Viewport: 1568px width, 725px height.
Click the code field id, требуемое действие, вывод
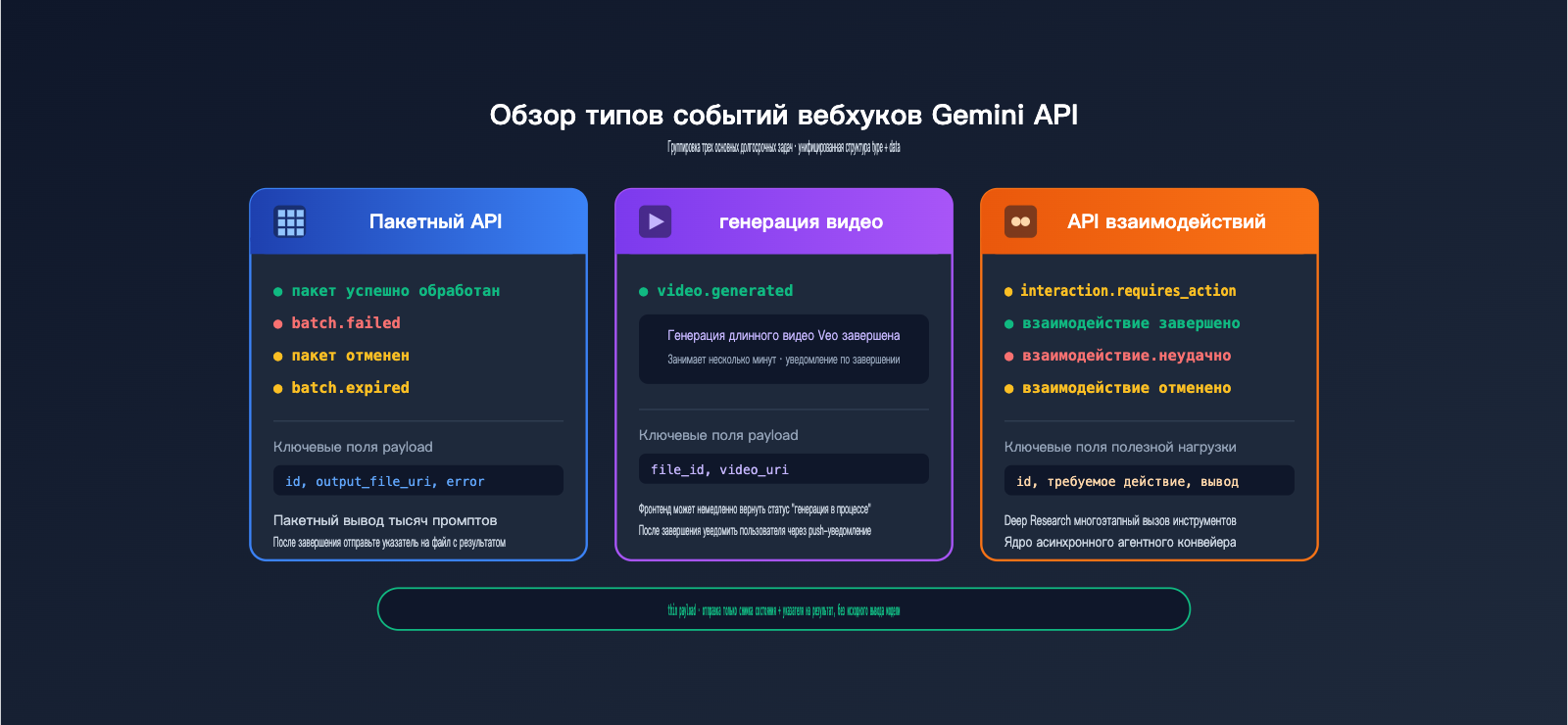coord(1150,481)
